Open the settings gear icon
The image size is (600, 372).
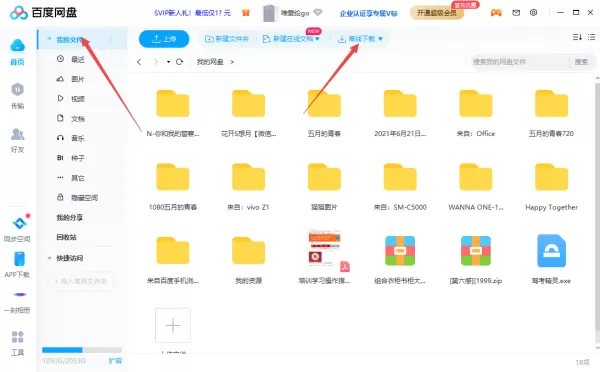click(533, 13)
